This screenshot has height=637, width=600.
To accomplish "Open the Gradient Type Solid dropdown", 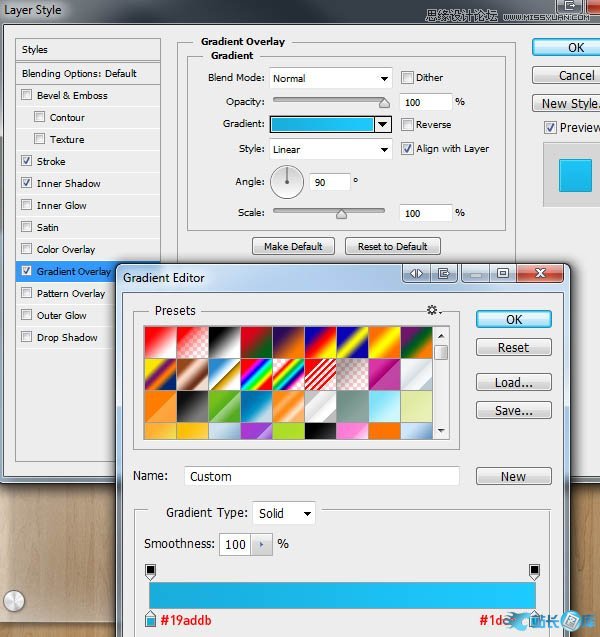I will [285, 513].
